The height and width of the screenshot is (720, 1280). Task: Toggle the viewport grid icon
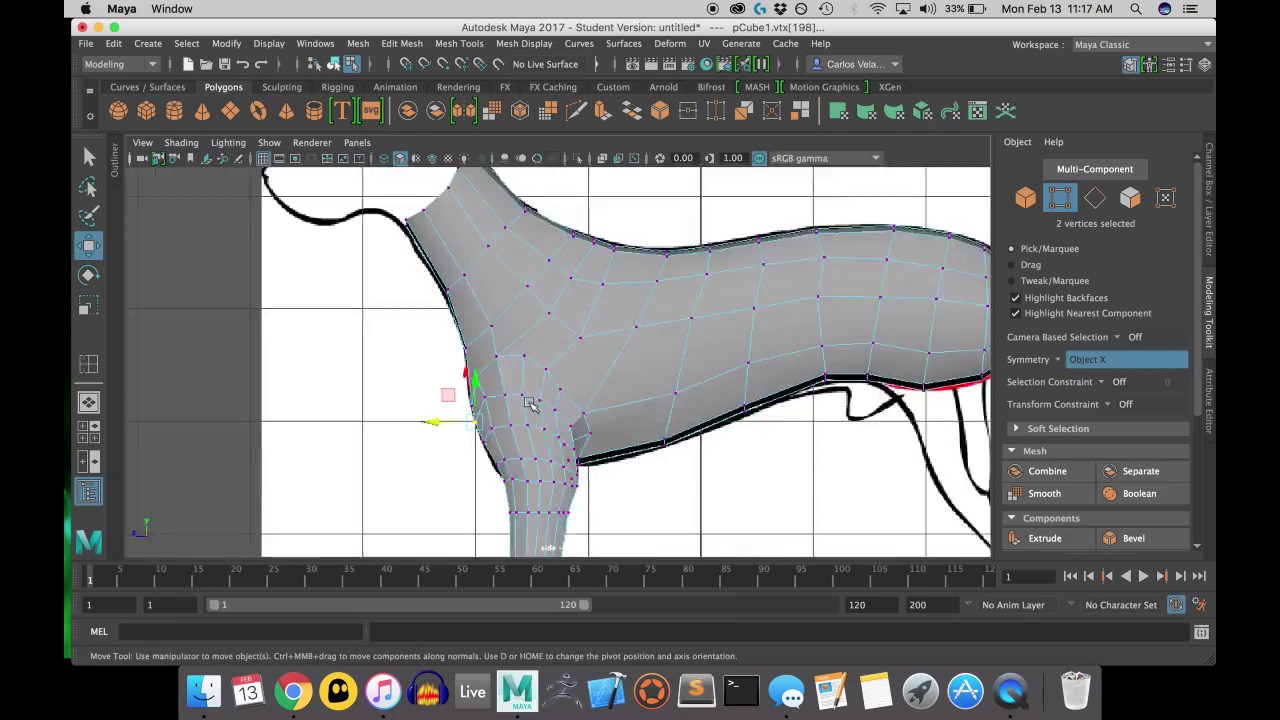click(263, 158)
